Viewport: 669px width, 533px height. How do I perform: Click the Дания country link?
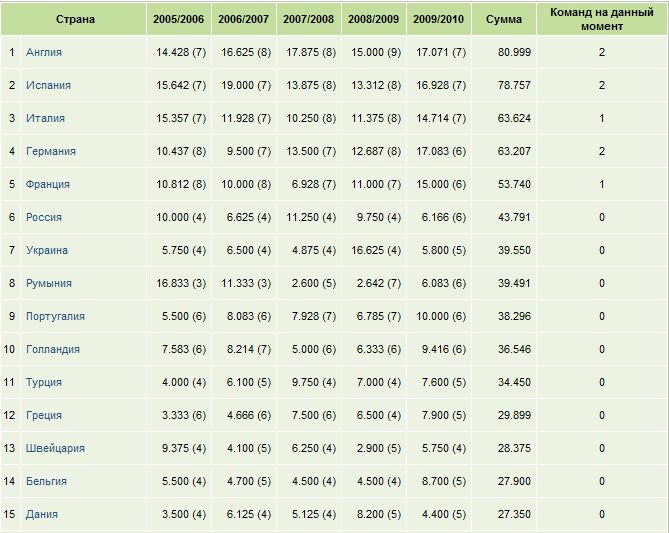(x=42, y=514)
